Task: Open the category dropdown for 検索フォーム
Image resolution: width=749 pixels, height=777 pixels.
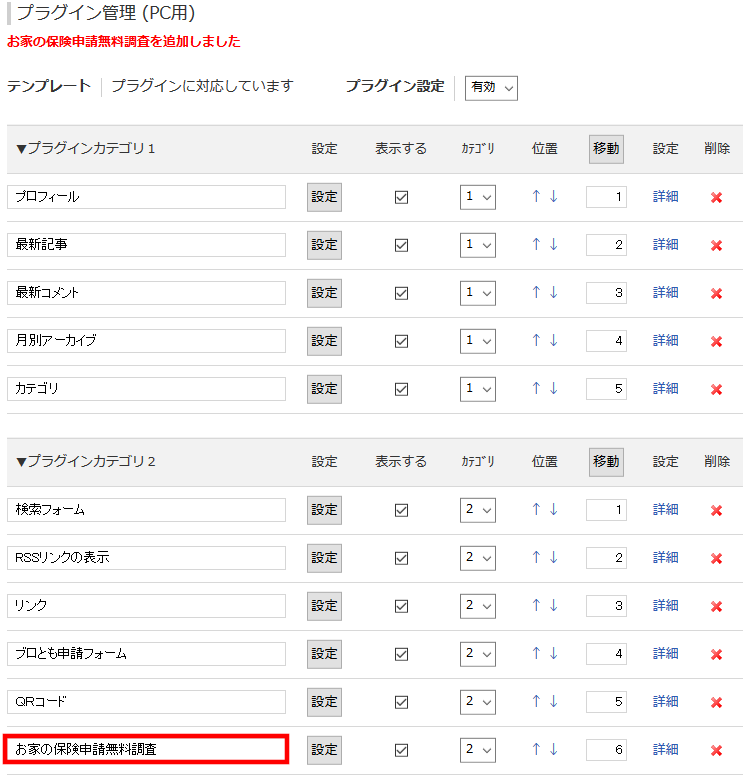Action: tap(478, 510)
